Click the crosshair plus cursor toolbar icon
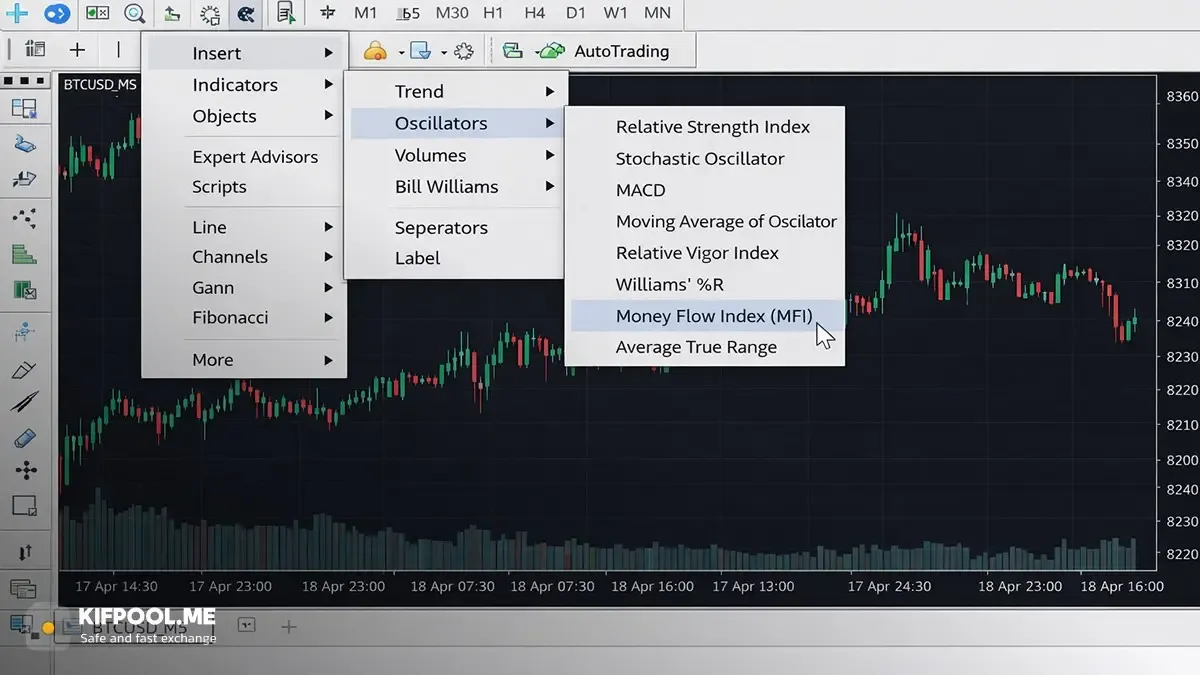1200x675 pixels. pyautogui.click(x=77, y=49)
